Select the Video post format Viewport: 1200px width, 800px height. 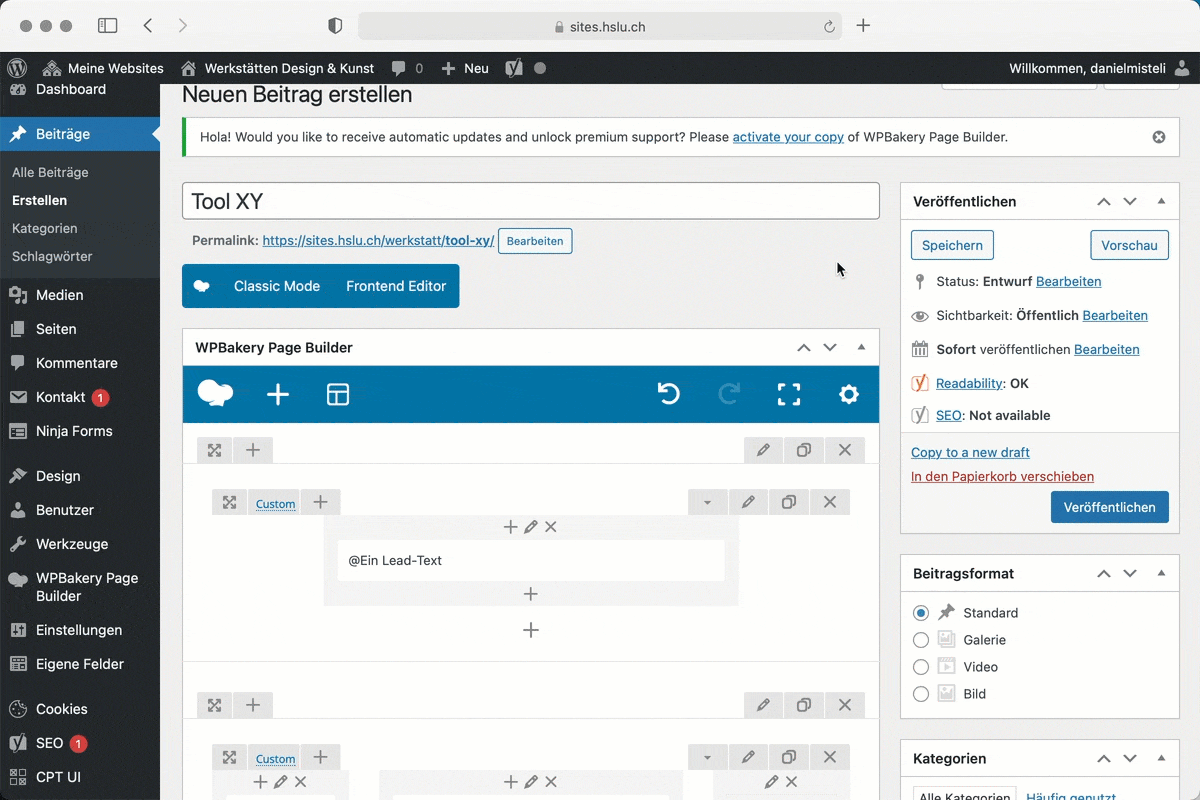click(x=921, y=667)
